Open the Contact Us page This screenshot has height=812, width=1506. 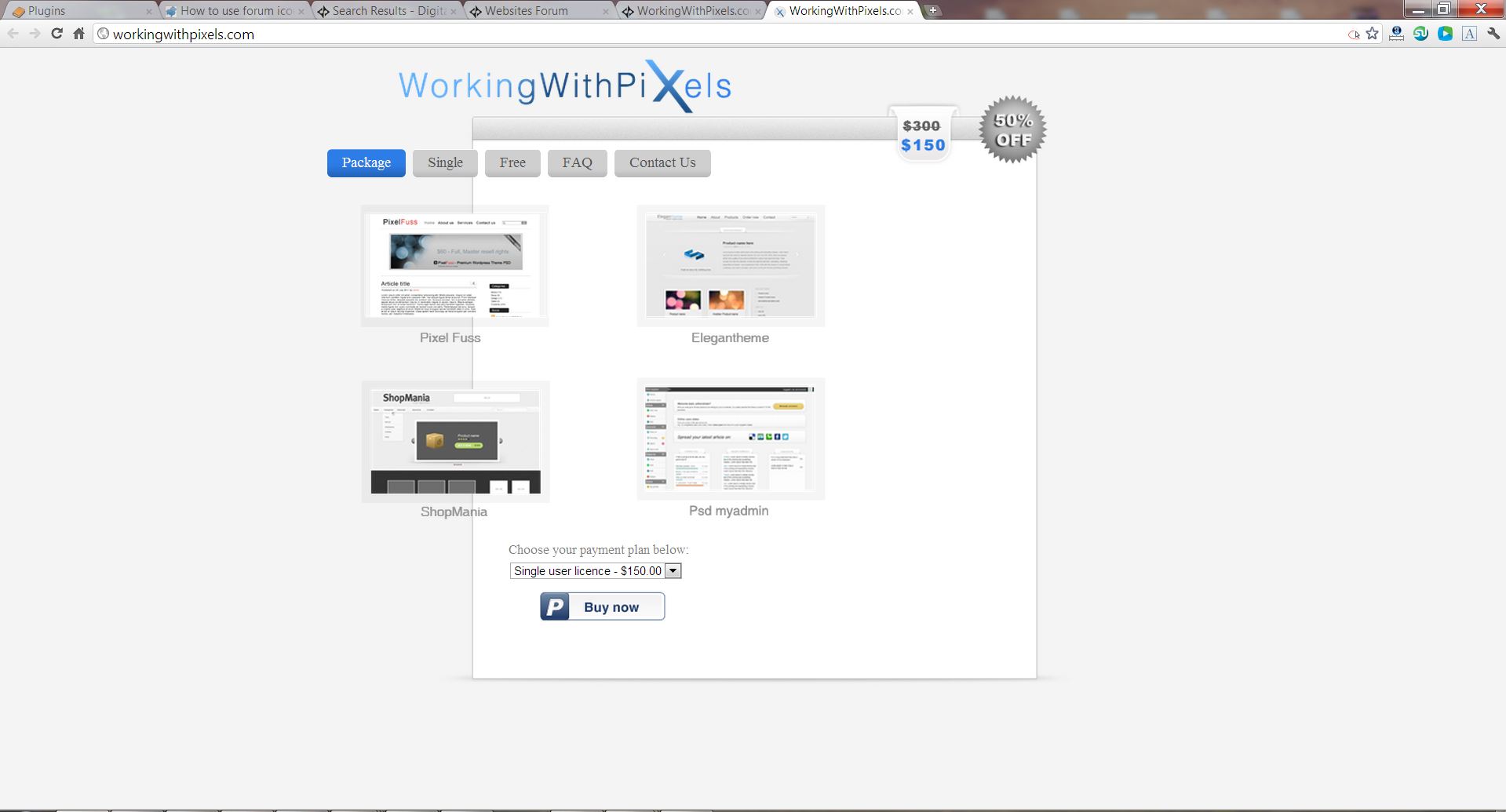[662, 163]
